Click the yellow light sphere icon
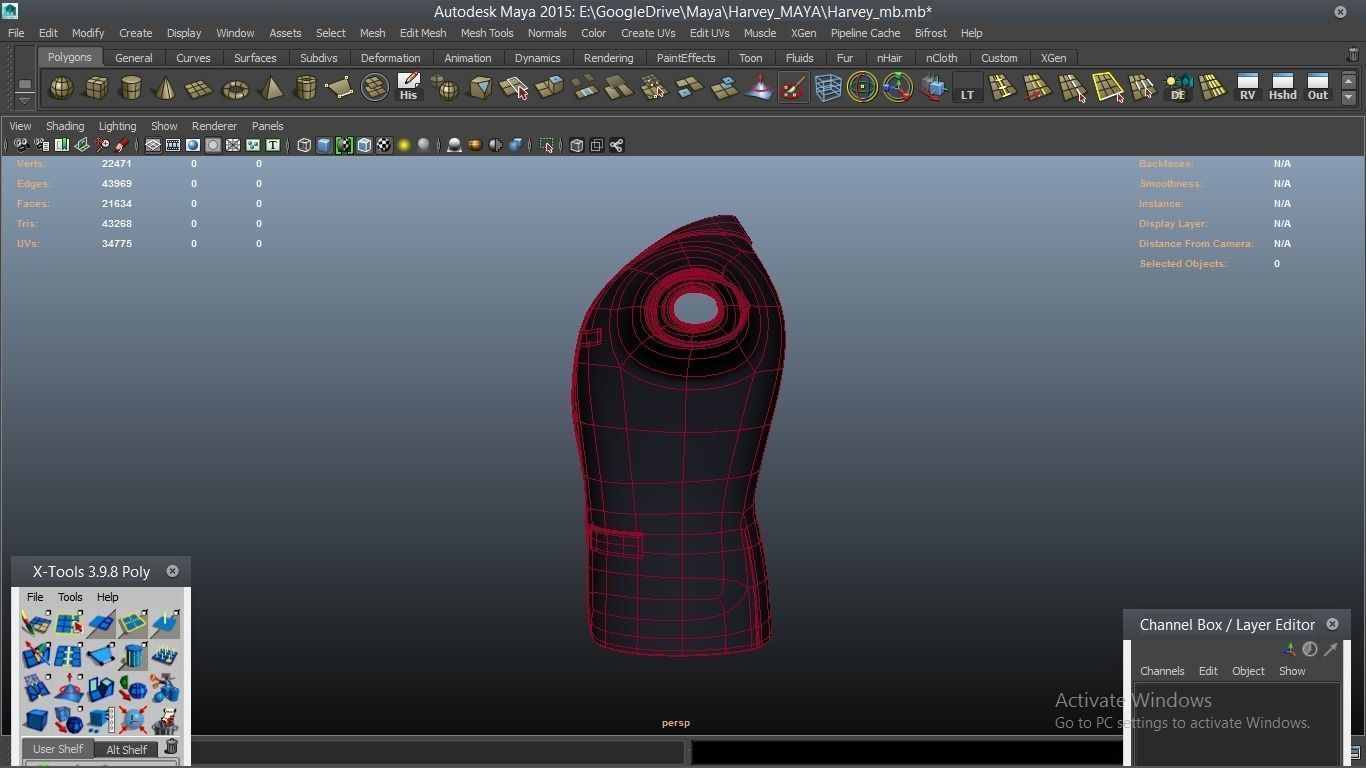The image size is (1366, 768). [404, 145]
